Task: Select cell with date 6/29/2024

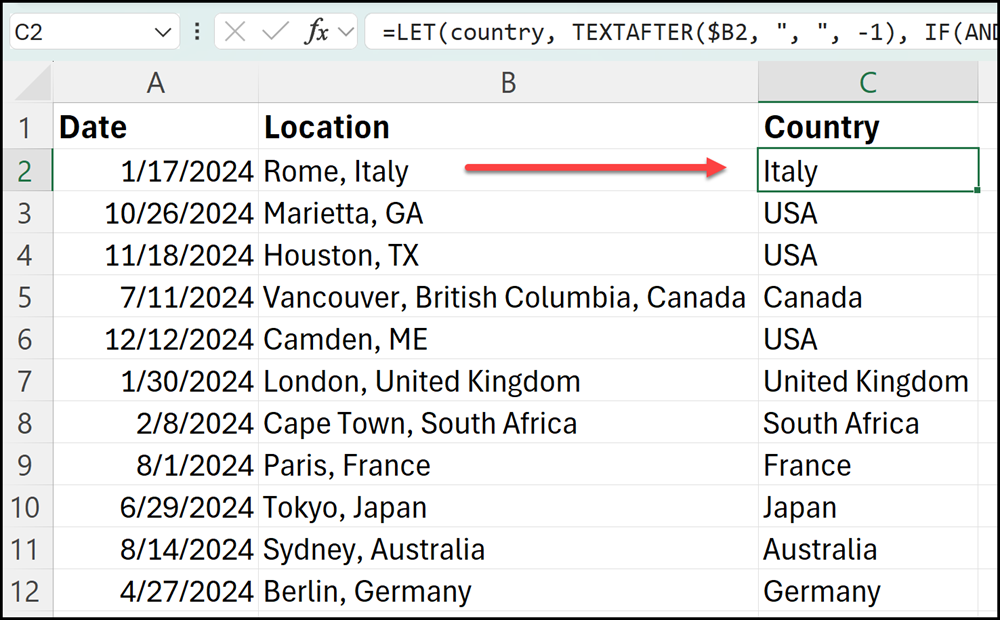Action: click(156, 508)
